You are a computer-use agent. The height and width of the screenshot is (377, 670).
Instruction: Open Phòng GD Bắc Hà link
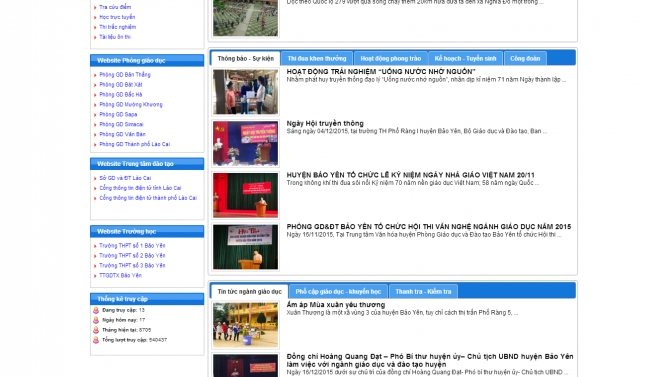(x=120, y=94)
